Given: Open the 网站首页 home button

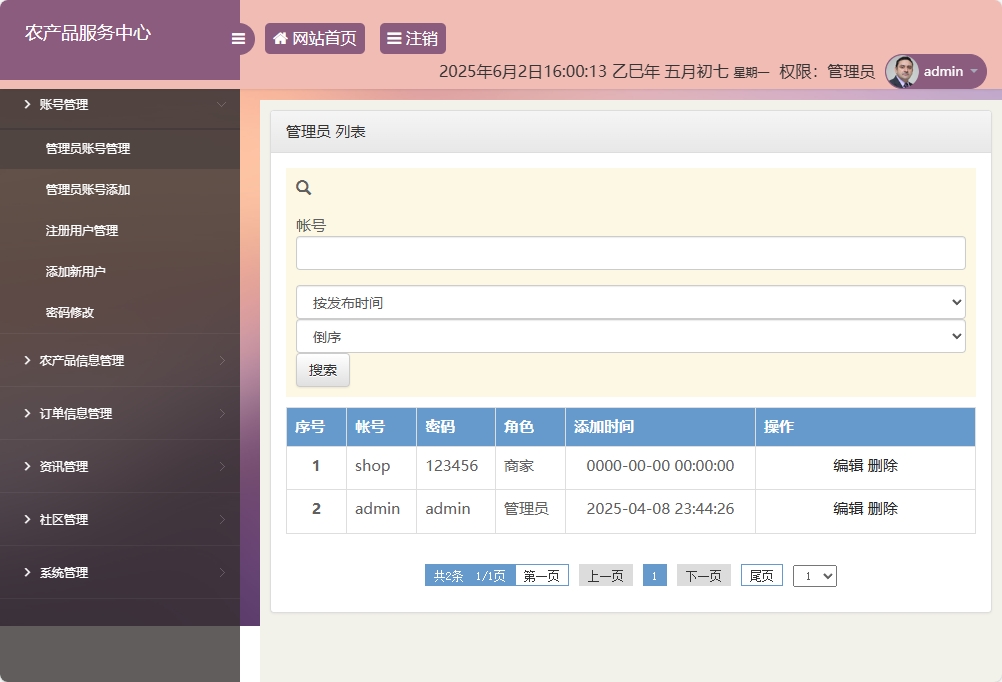Looking at the screenshot, I should pos(315,39).
